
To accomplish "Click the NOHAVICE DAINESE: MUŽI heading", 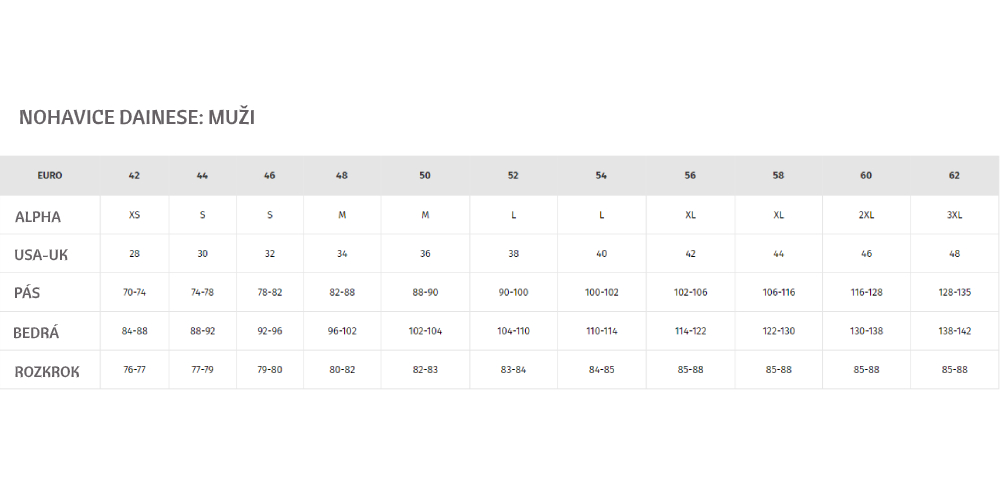I will coord(136,117).
